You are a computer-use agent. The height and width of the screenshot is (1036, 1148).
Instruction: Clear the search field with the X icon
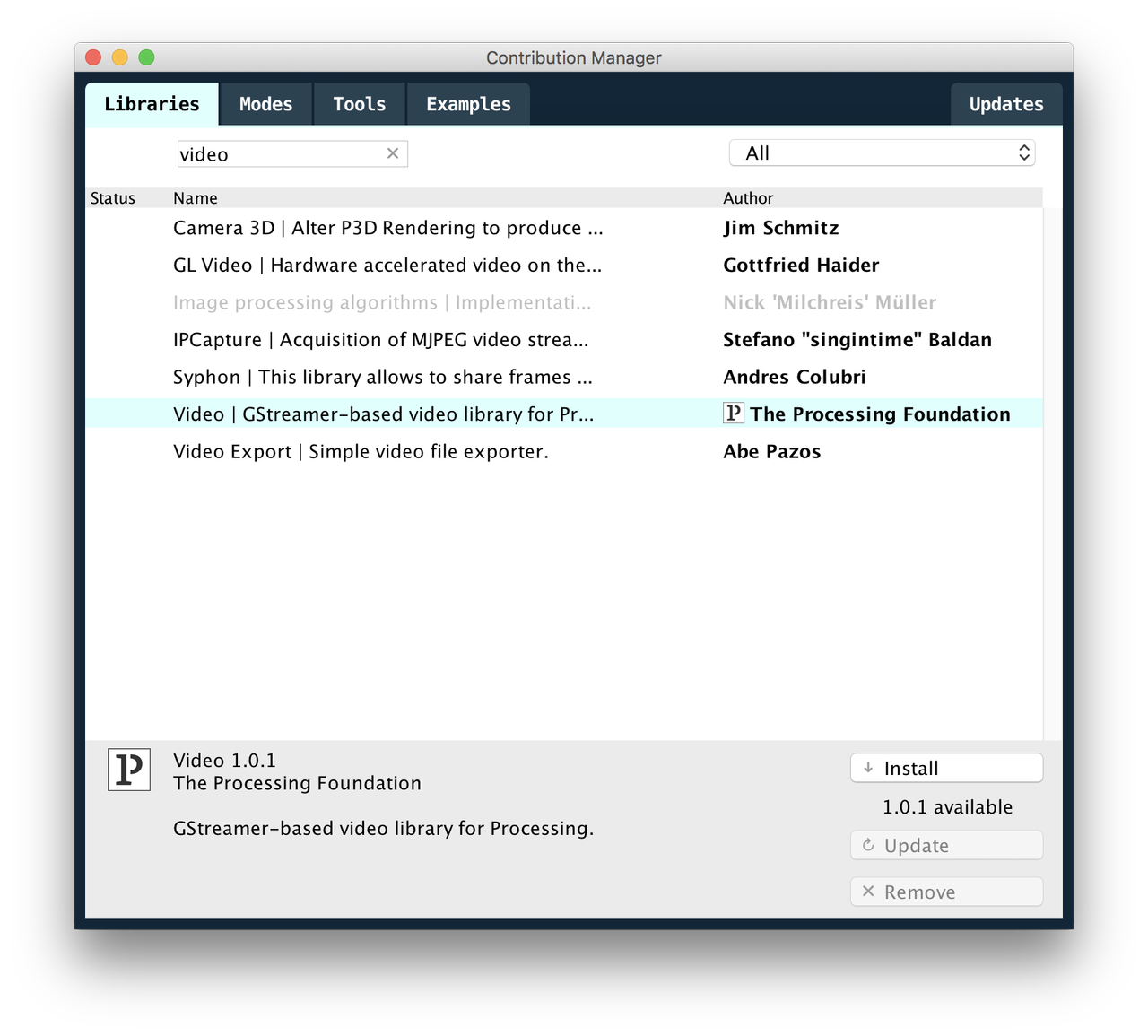tap(393, 153)
